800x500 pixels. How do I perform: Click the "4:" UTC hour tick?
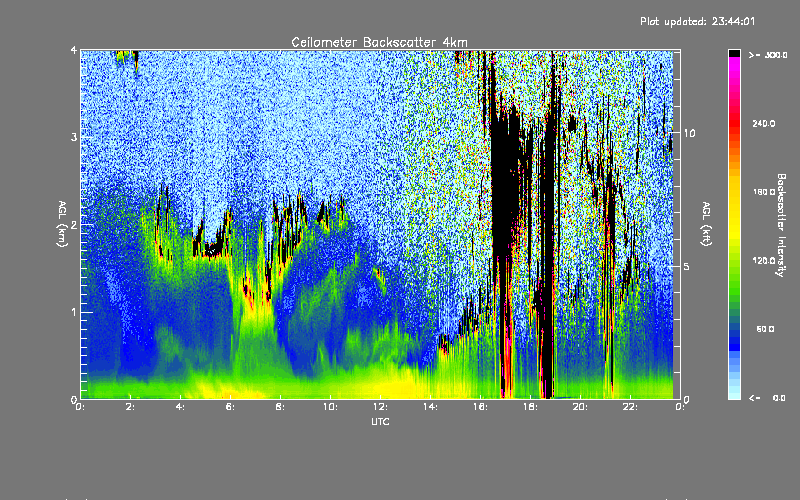pyautogui.click(x=181, y=407)
